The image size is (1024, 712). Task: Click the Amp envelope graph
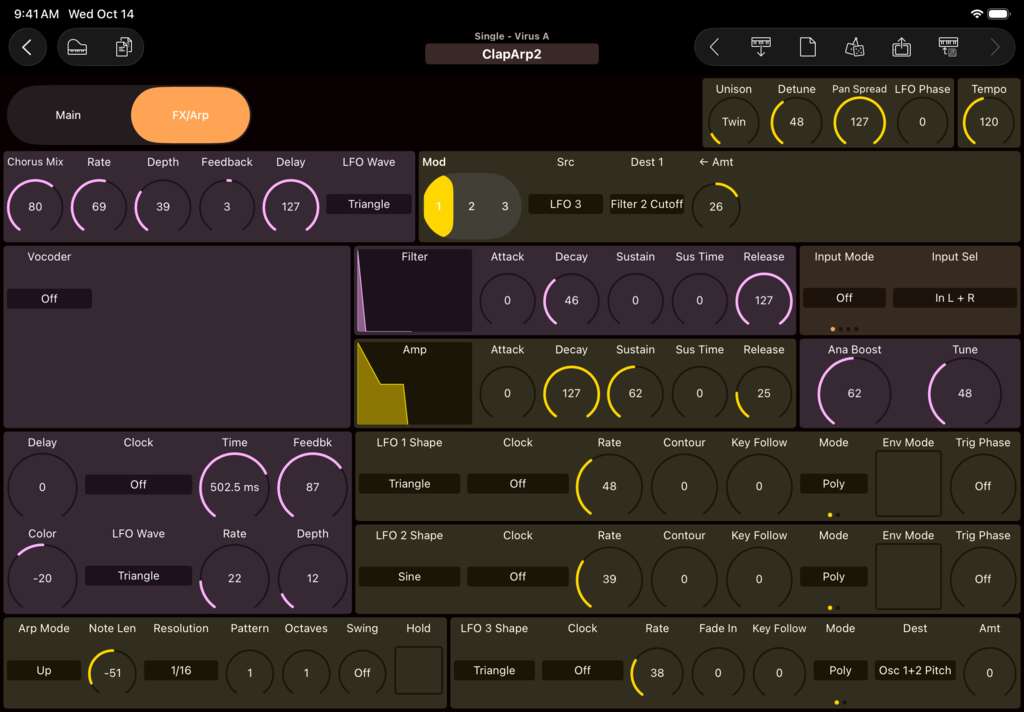414,383
